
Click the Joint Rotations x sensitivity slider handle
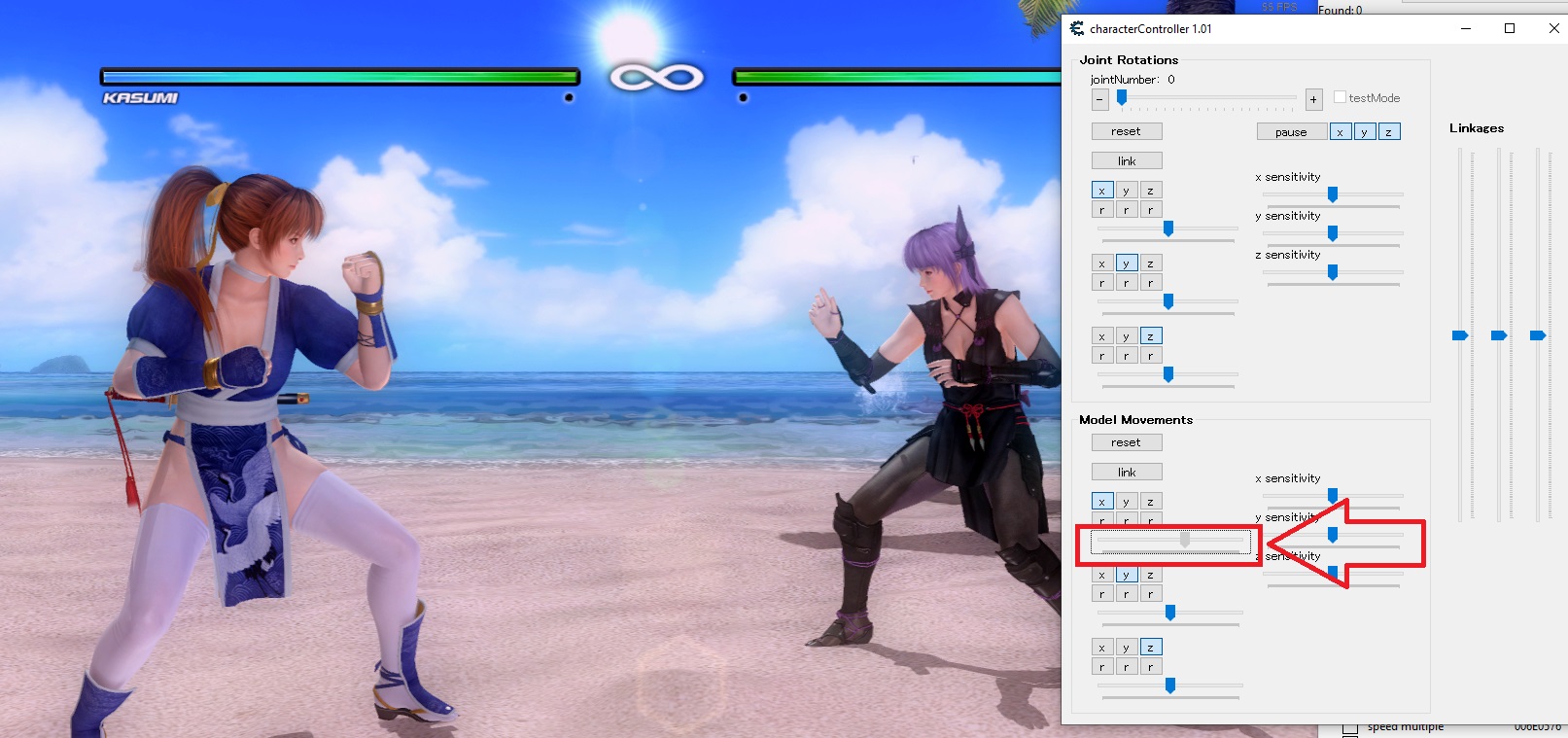point(1333,194)
